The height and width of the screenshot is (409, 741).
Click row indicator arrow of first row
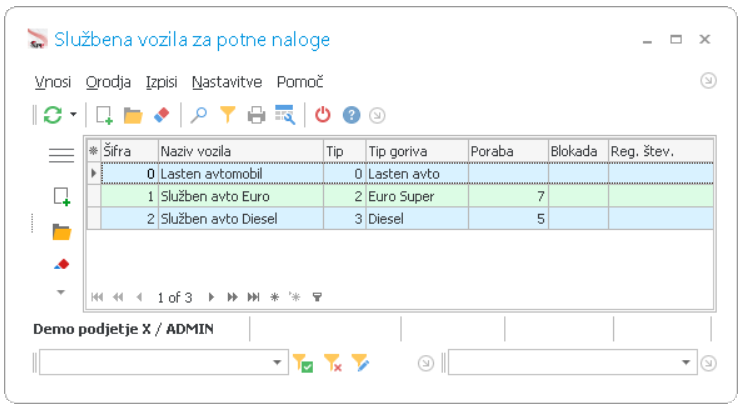click(94, 174)
